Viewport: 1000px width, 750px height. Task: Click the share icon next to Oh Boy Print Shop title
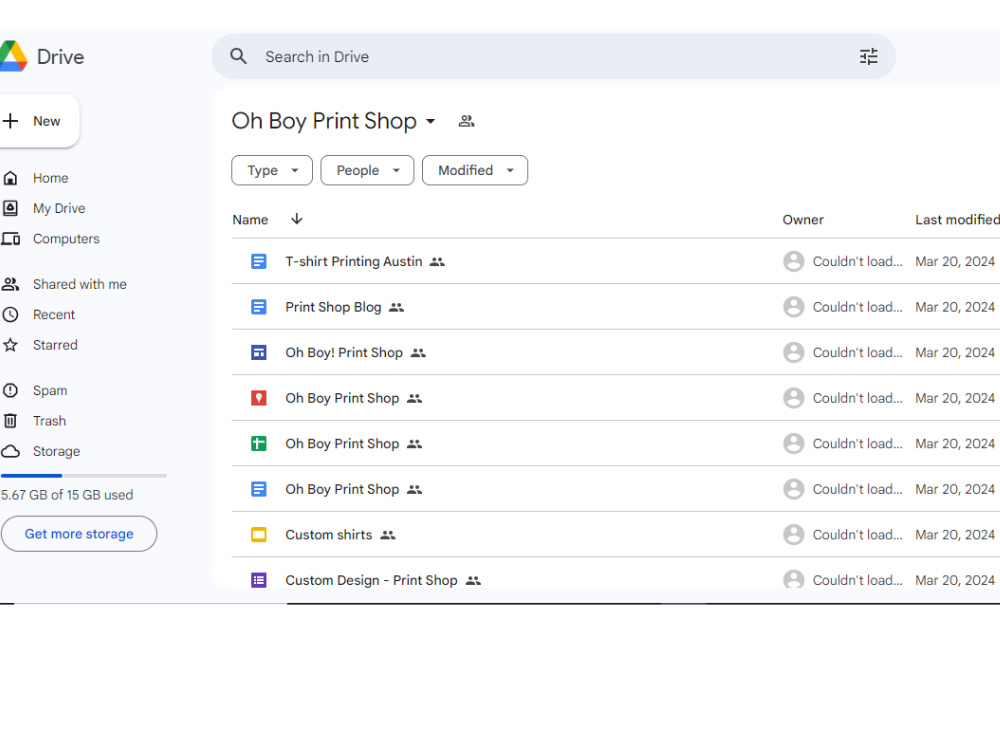point(466,120)
